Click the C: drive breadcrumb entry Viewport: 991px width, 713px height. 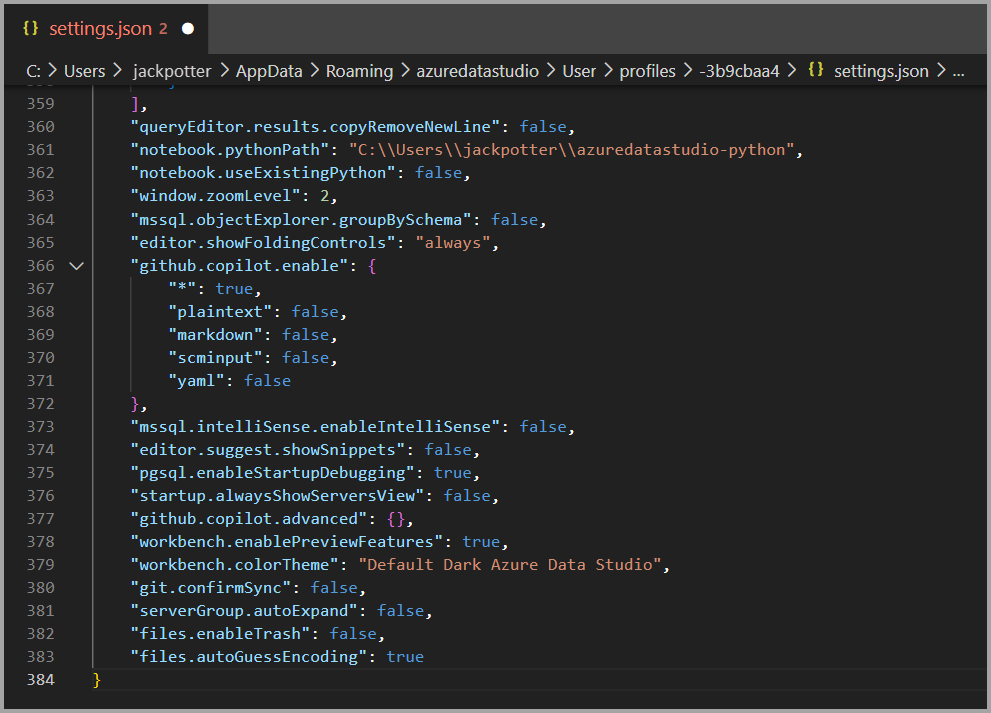[x=32, y=71]
